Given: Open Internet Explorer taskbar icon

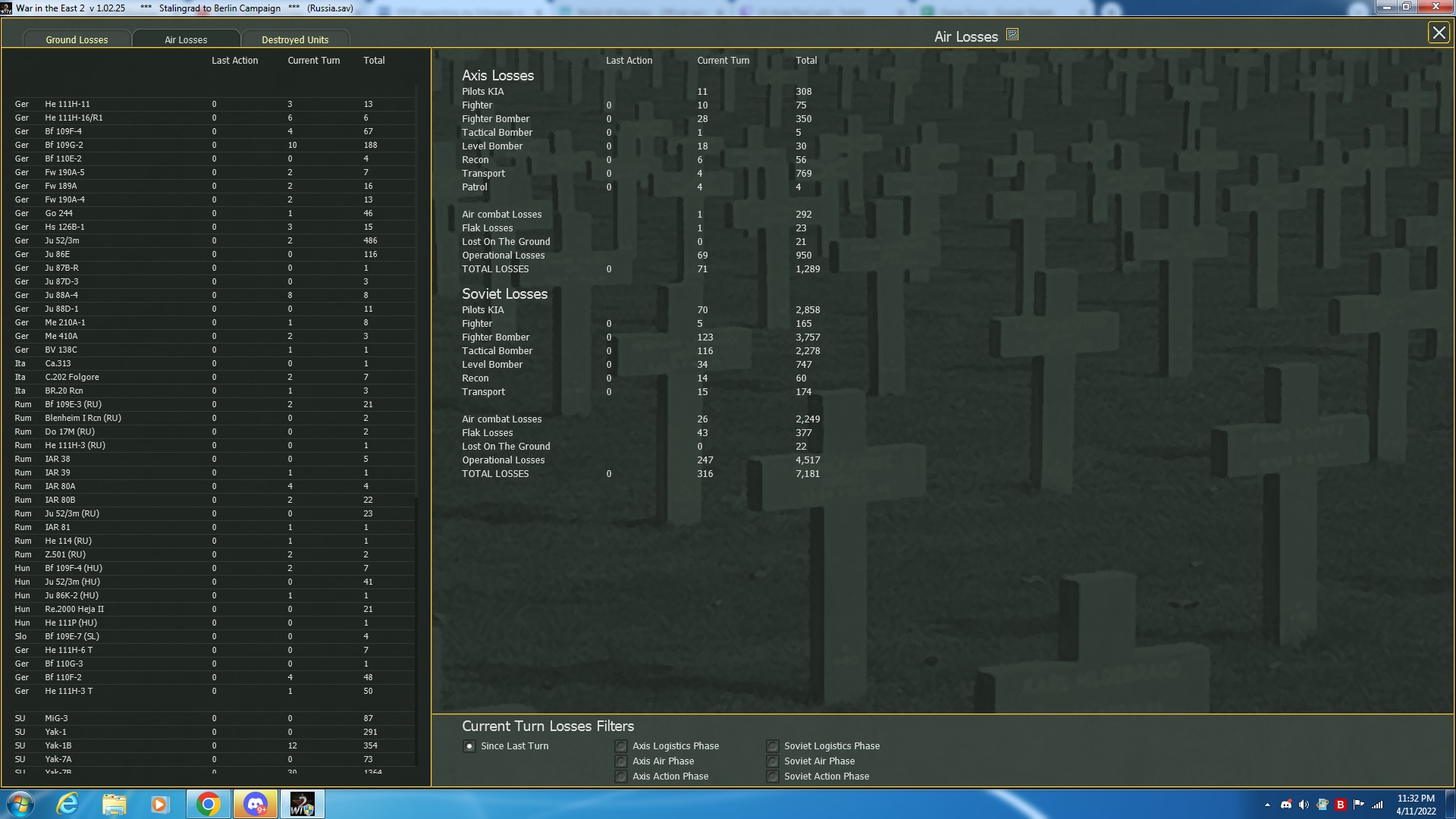Looking at the screenshot, I should tap(68, 804).
